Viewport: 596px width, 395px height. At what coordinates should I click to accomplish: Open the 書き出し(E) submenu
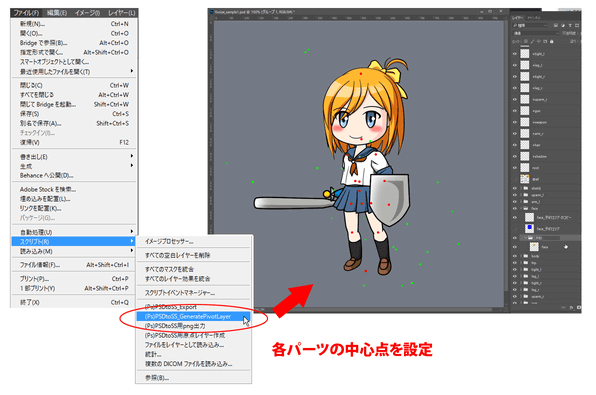point(74,157)
